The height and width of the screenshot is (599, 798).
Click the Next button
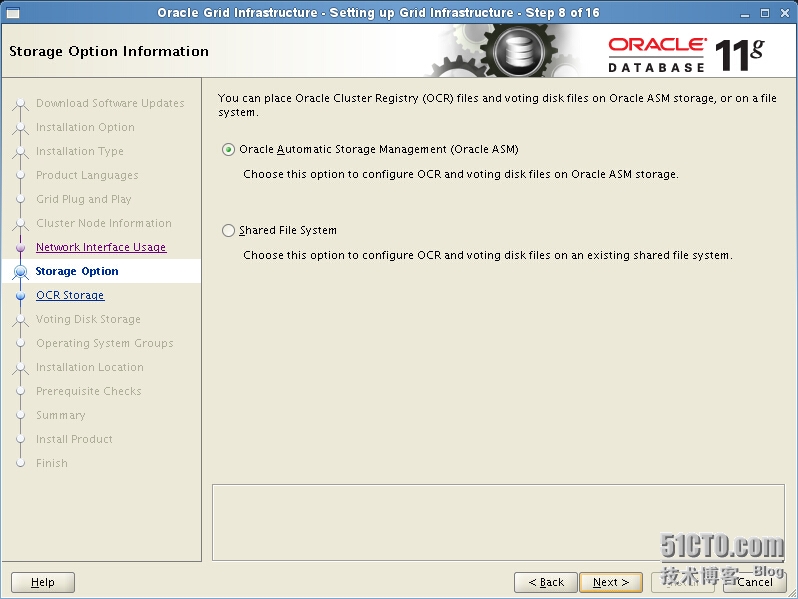[x=611, y=582]
